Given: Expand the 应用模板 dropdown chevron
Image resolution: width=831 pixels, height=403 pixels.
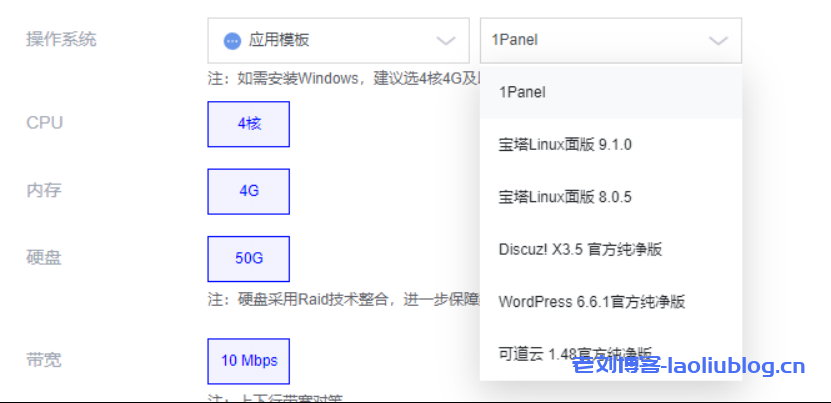Looking at the screenshot, I should tap(445, 41).
